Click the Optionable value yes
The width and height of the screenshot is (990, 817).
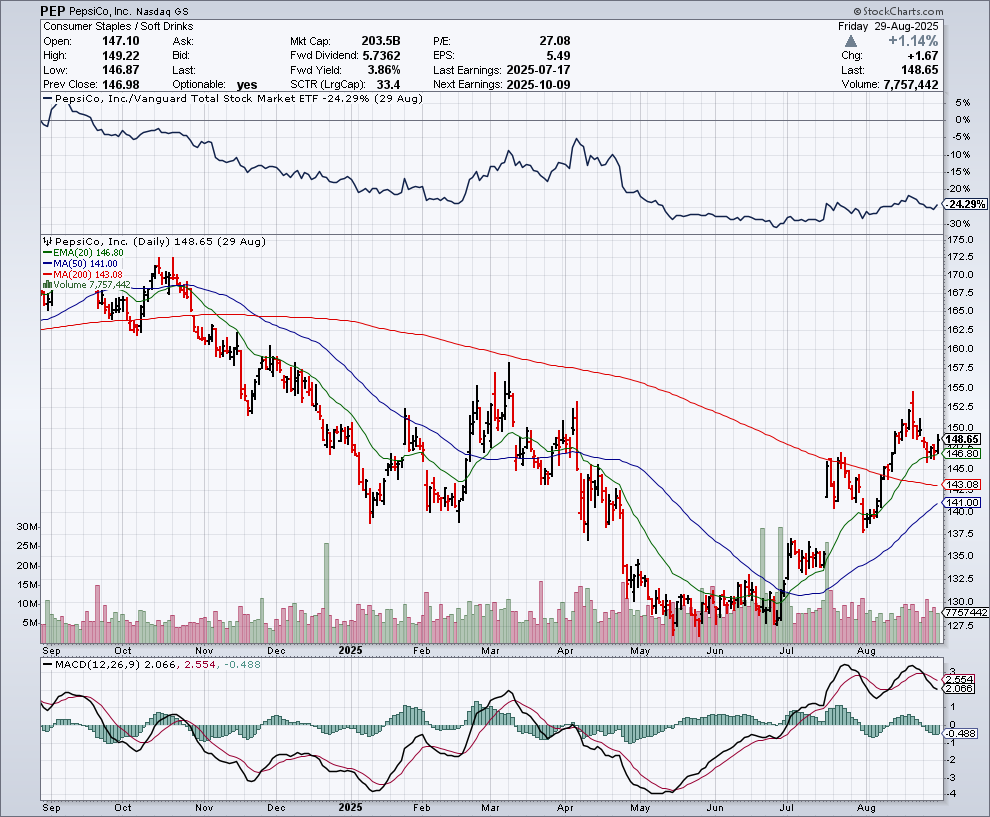point(247,85)
